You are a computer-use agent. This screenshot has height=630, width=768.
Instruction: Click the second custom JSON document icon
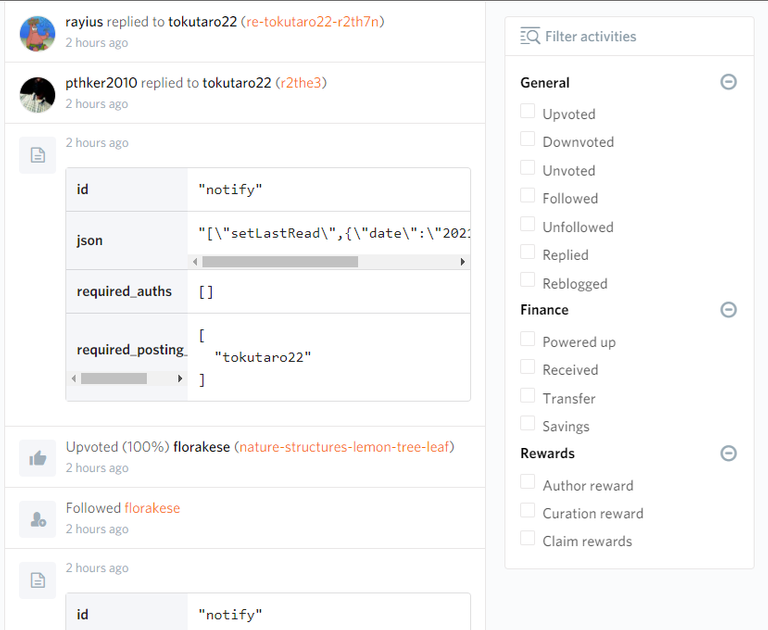point(37,580)
